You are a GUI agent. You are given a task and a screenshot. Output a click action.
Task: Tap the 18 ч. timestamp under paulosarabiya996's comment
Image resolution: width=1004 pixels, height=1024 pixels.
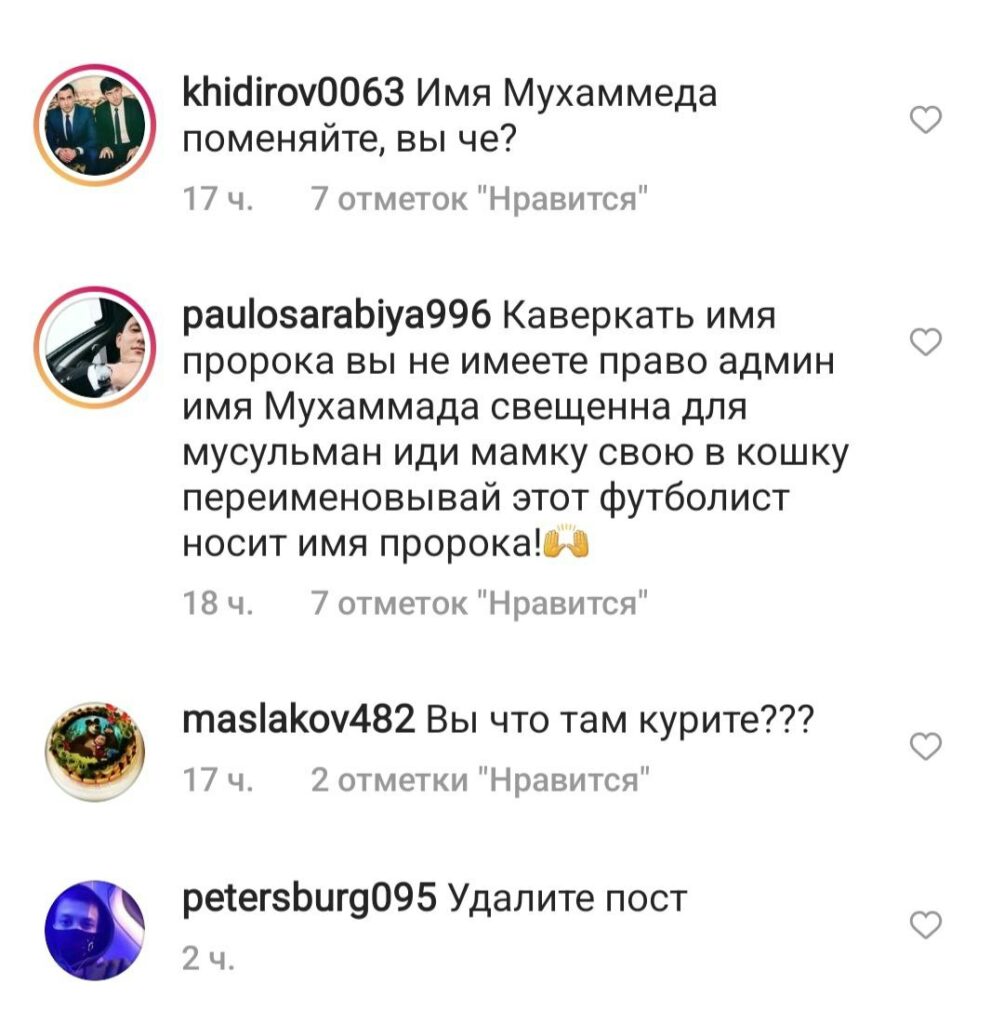218,603
